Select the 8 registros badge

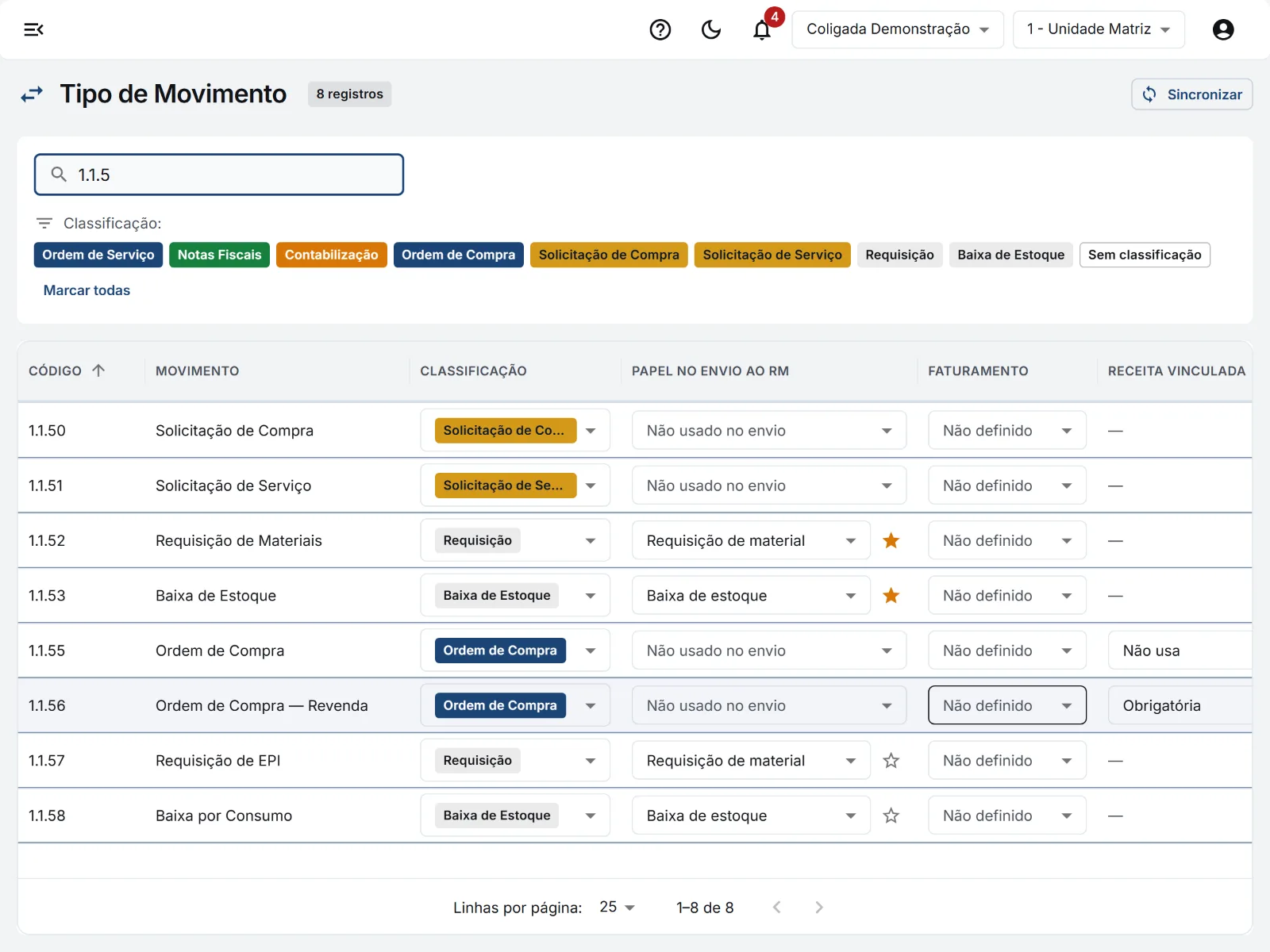[349, 94]
